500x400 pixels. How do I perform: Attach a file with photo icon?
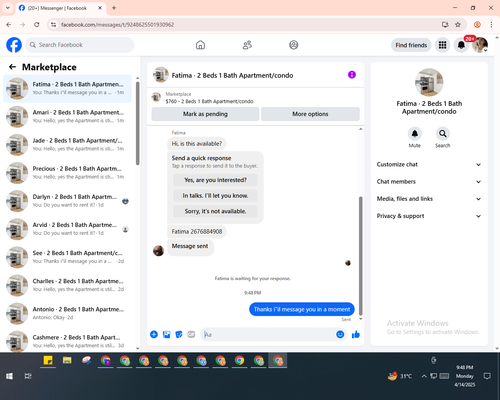point(166,334)
